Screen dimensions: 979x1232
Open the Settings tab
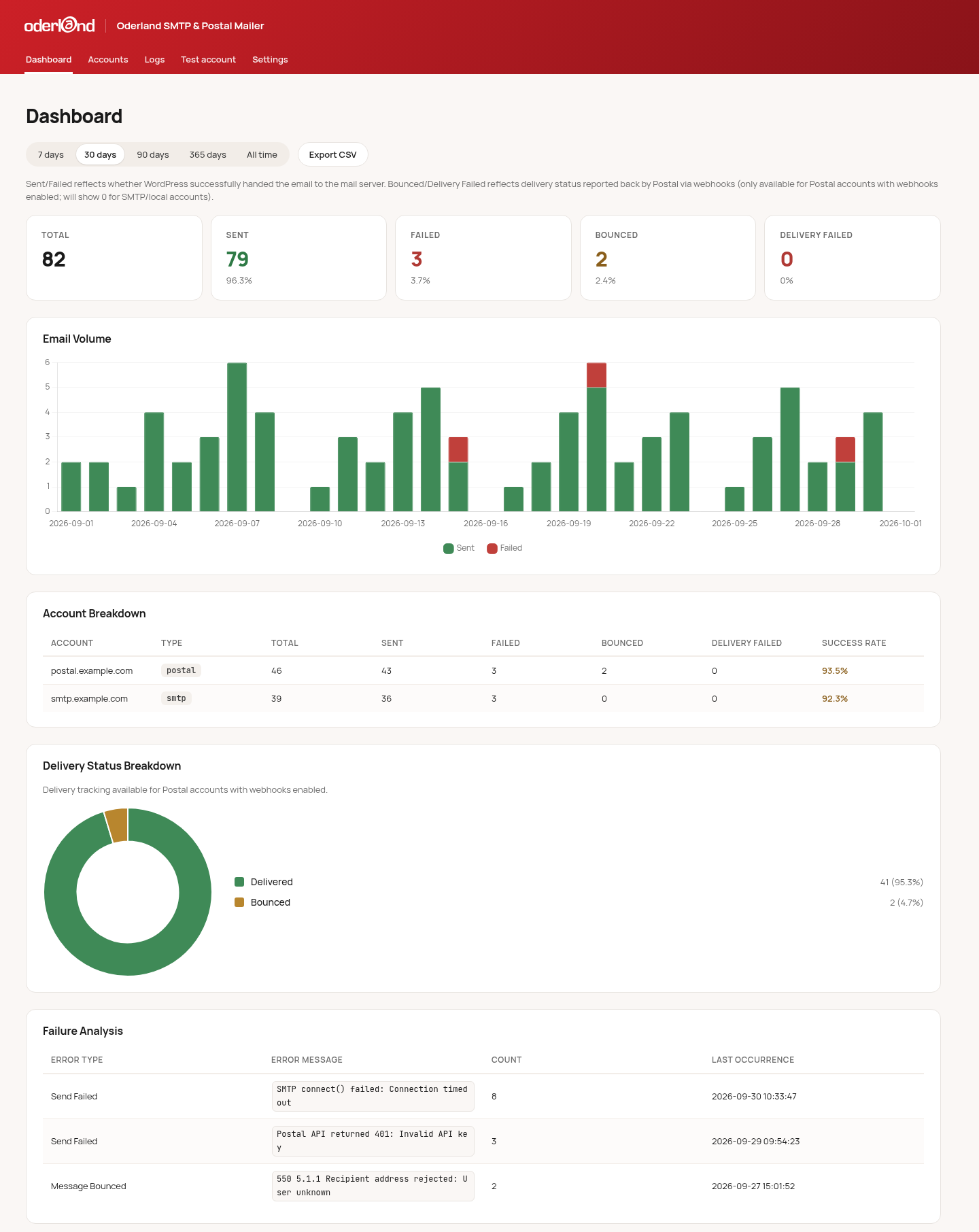[x=270, y=60]
